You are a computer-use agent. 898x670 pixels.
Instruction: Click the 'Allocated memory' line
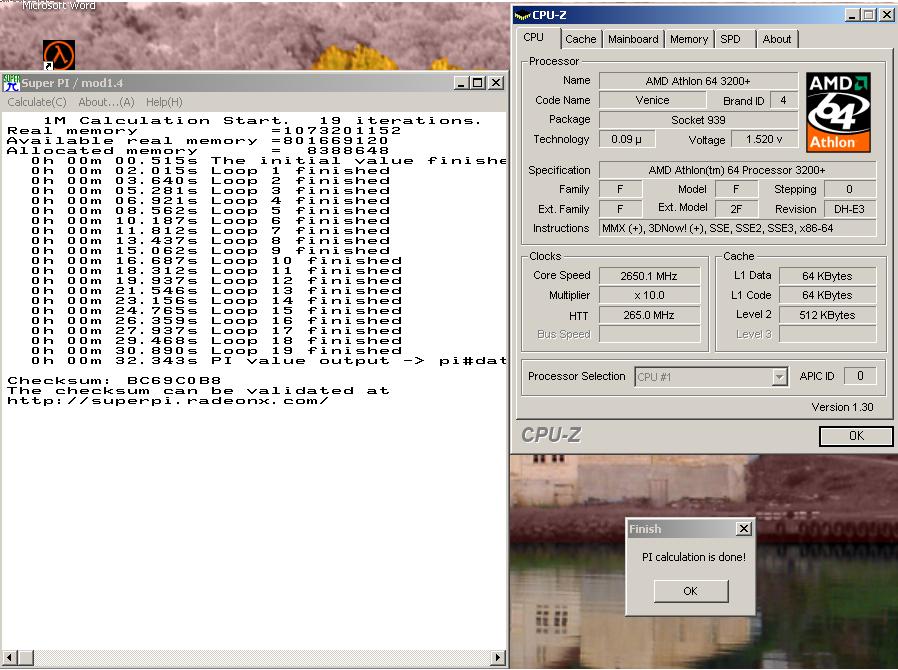198,151
